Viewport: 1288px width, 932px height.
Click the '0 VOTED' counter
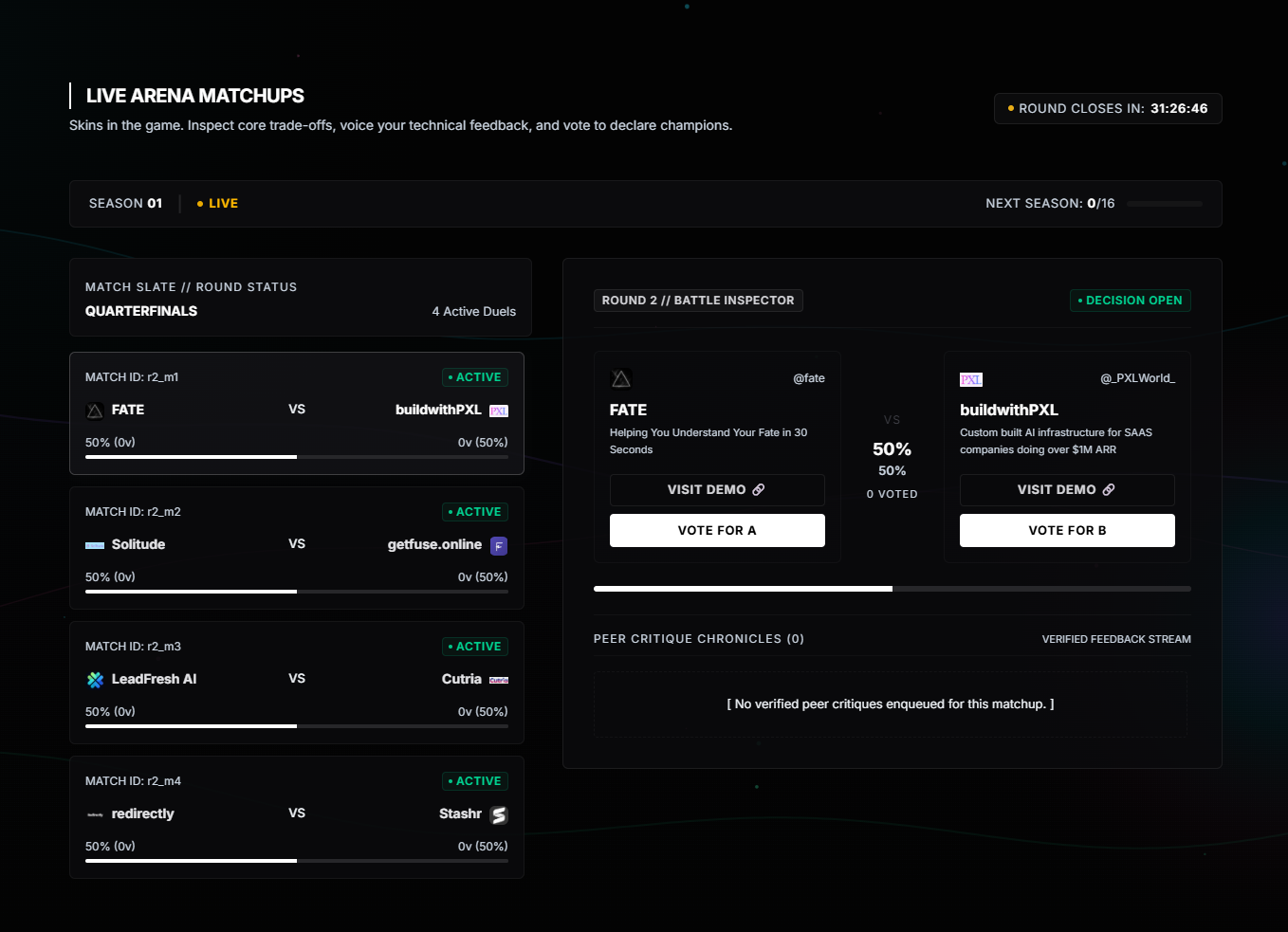(x=892, y=494)
